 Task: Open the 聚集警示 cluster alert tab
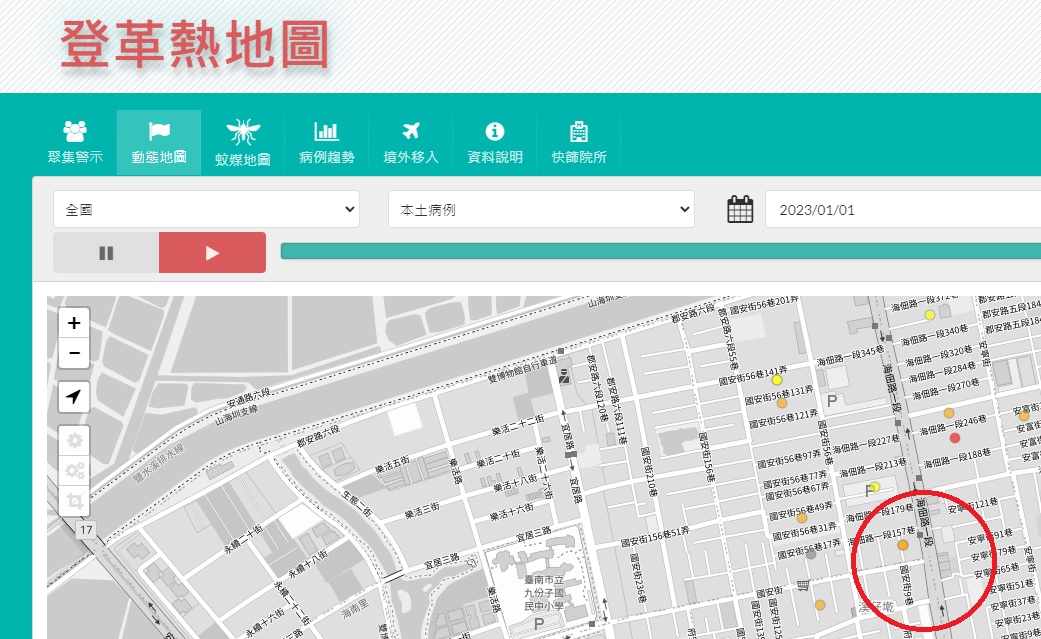[75, 142]
